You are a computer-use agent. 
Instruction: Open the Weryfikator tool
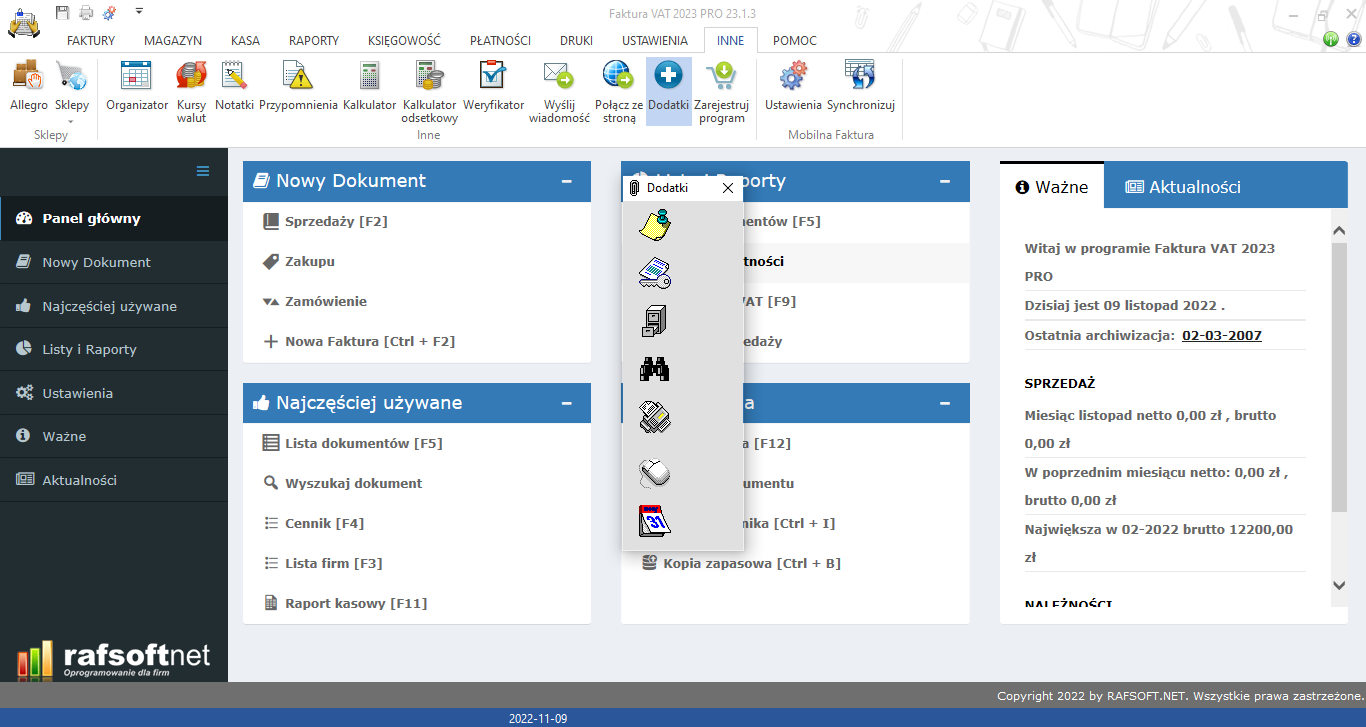point(493,88)
